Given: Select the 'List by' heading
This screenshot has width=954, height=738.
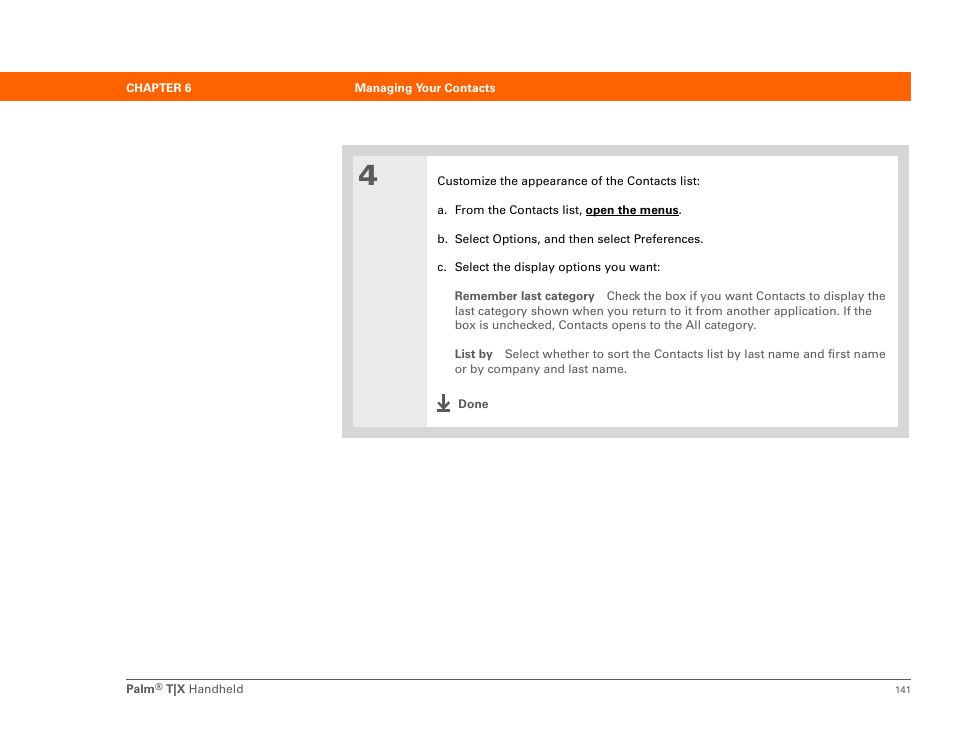Looking at the screenshot, I should pyautogui.click(x=473, y=354).
